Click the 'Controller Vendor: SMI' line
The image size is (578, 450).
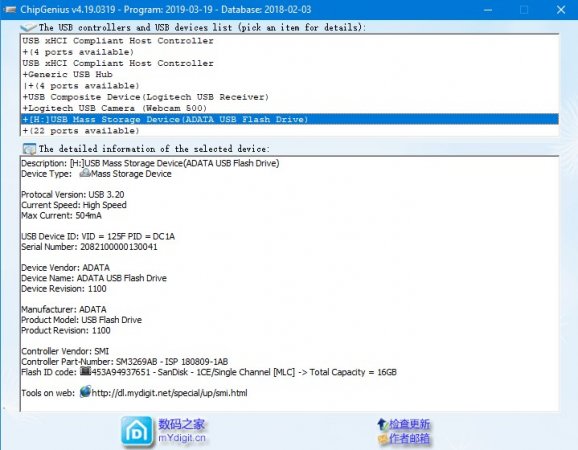point(65,351)
